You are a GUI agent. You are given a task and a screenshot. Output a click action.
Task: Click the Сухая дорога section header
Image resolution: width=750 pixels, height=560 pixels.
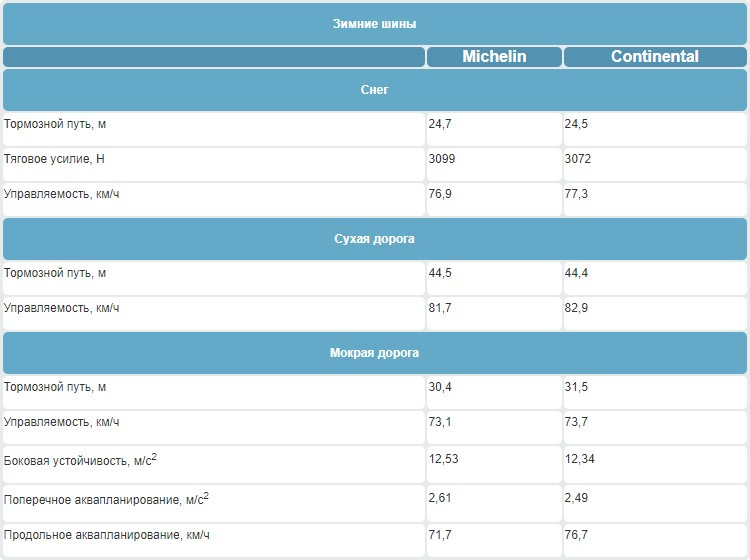(x=374, y=239)
